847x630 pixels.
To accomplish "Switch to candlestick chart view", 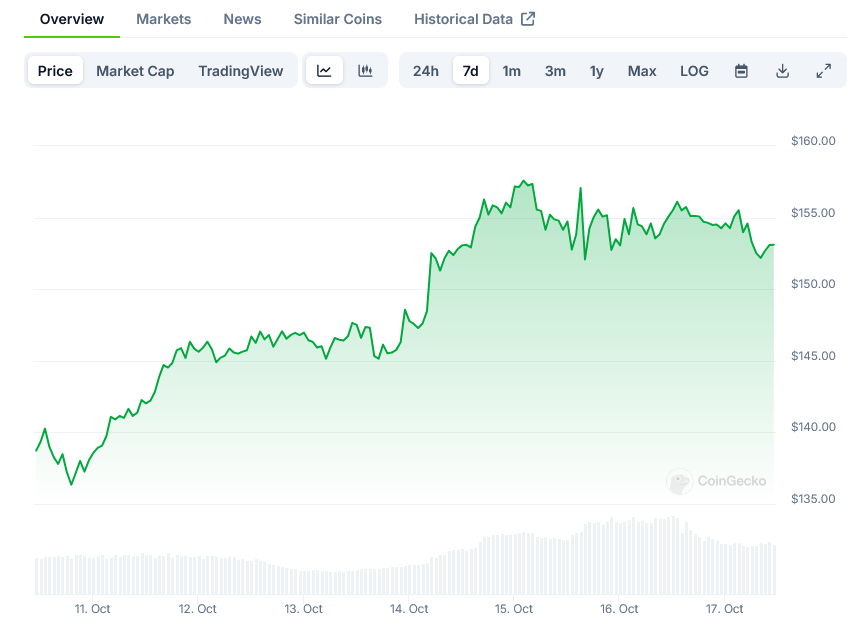I will 365,71.
